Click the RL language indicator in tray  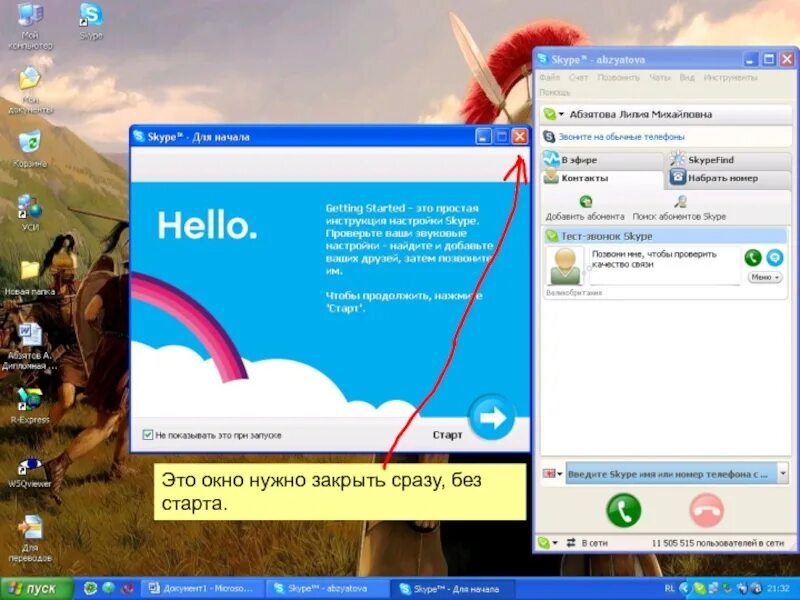pos(669,589)
